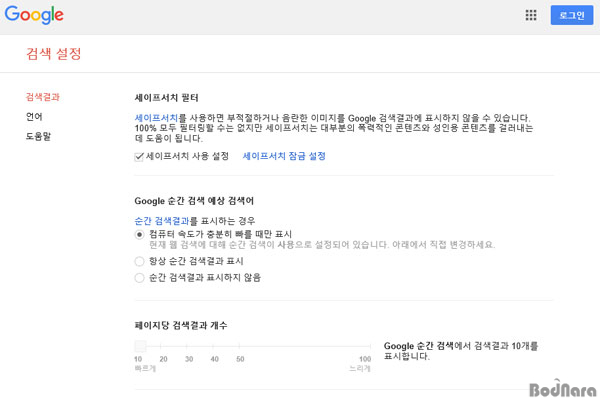Click the 페이지당 검색결과 개수 heading
600x400 pixels.
tap(181, 325)
